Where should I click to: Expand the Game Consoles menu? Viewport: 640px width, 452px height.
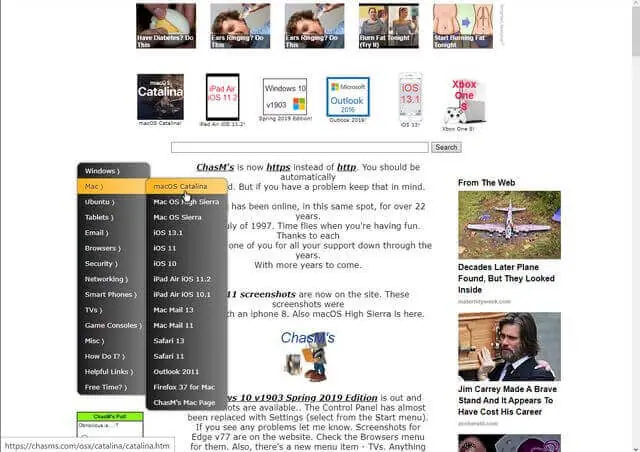coord(111,325)
